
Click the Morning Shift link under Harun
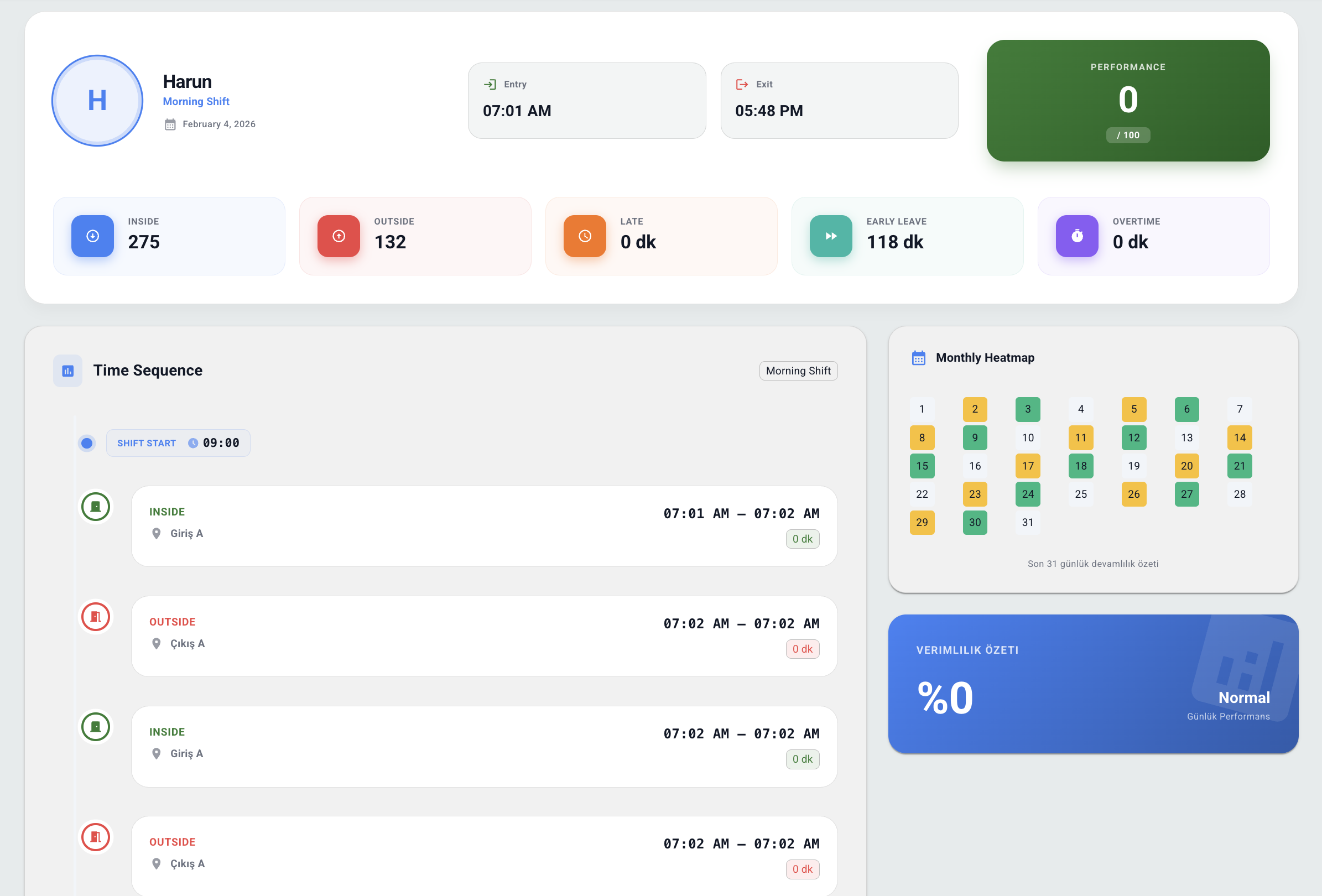[x=196, y=101]
